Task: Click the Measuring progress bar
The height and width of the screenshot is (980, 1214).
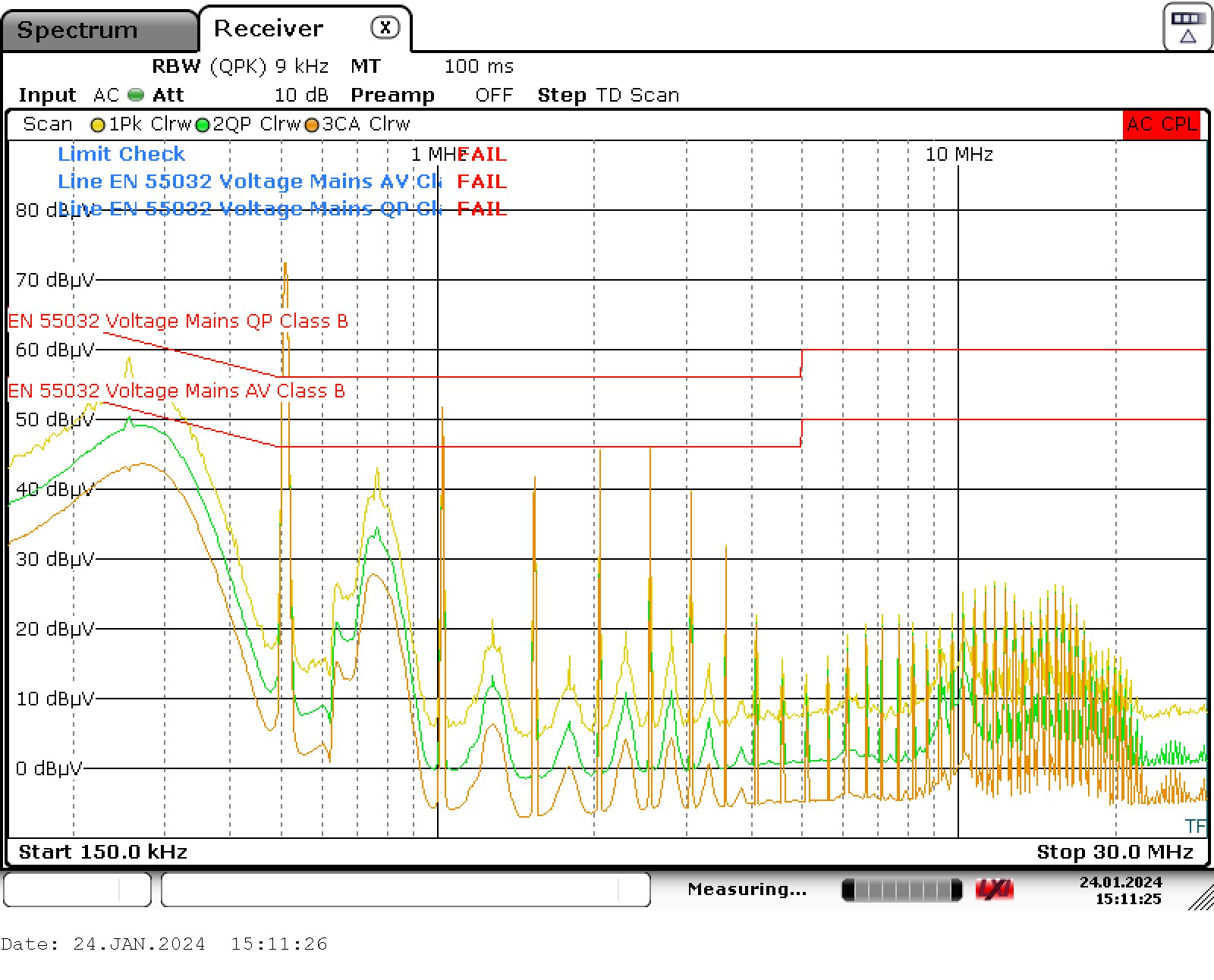Action: 901,890
